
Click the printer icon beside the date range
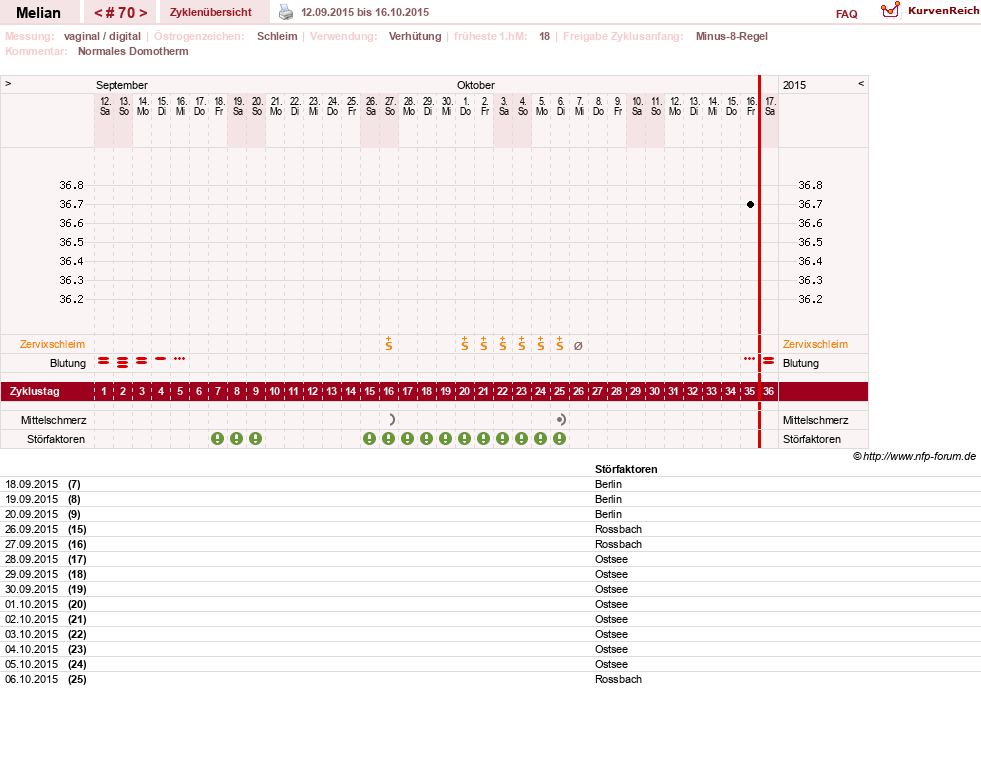285,12
